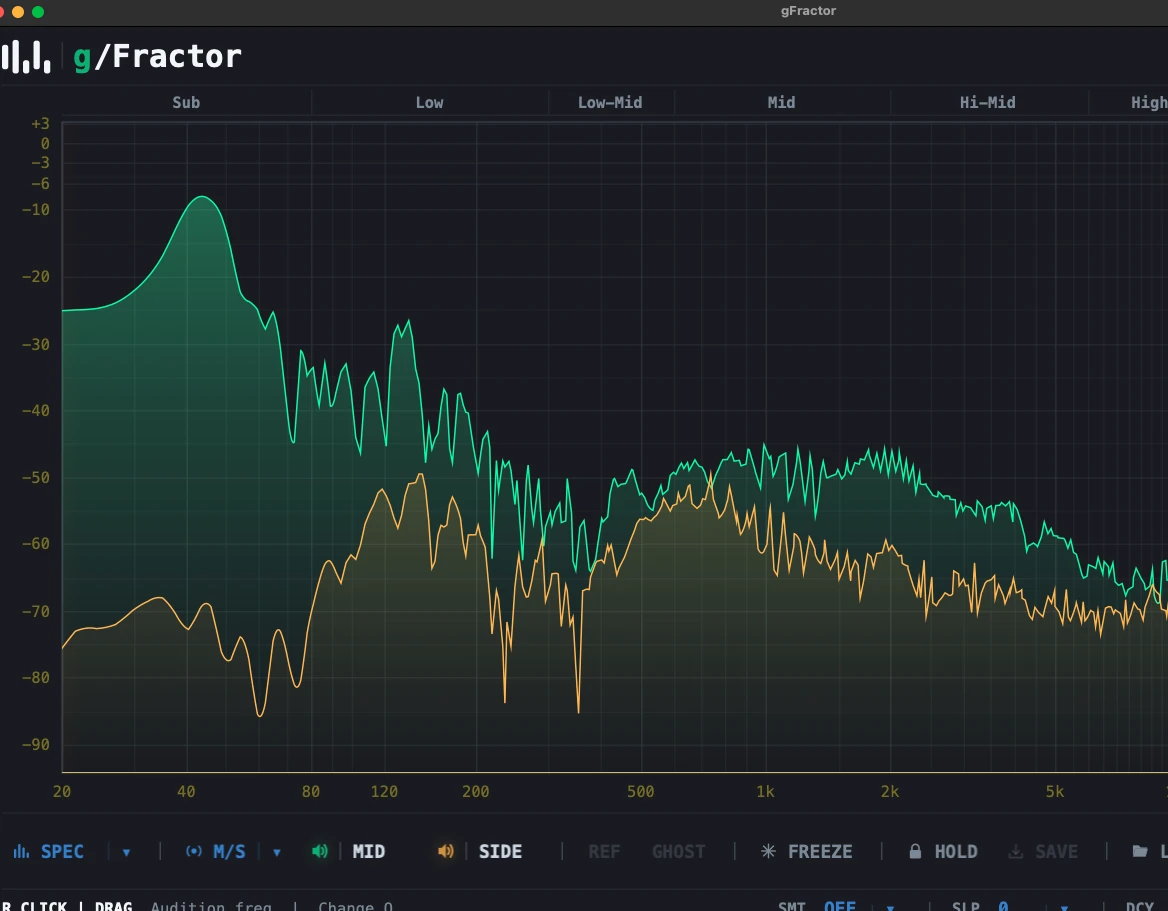Enable the REF overlay

click(604, 851)
